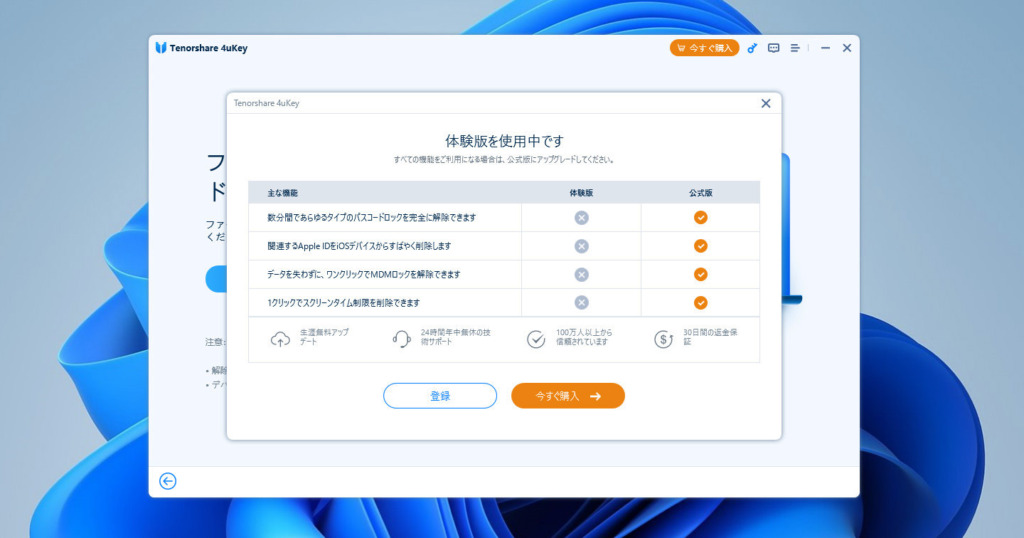1024x538 pixels.
Task: Click orange check in Screen Time row
Action: (x=701, y=302)
